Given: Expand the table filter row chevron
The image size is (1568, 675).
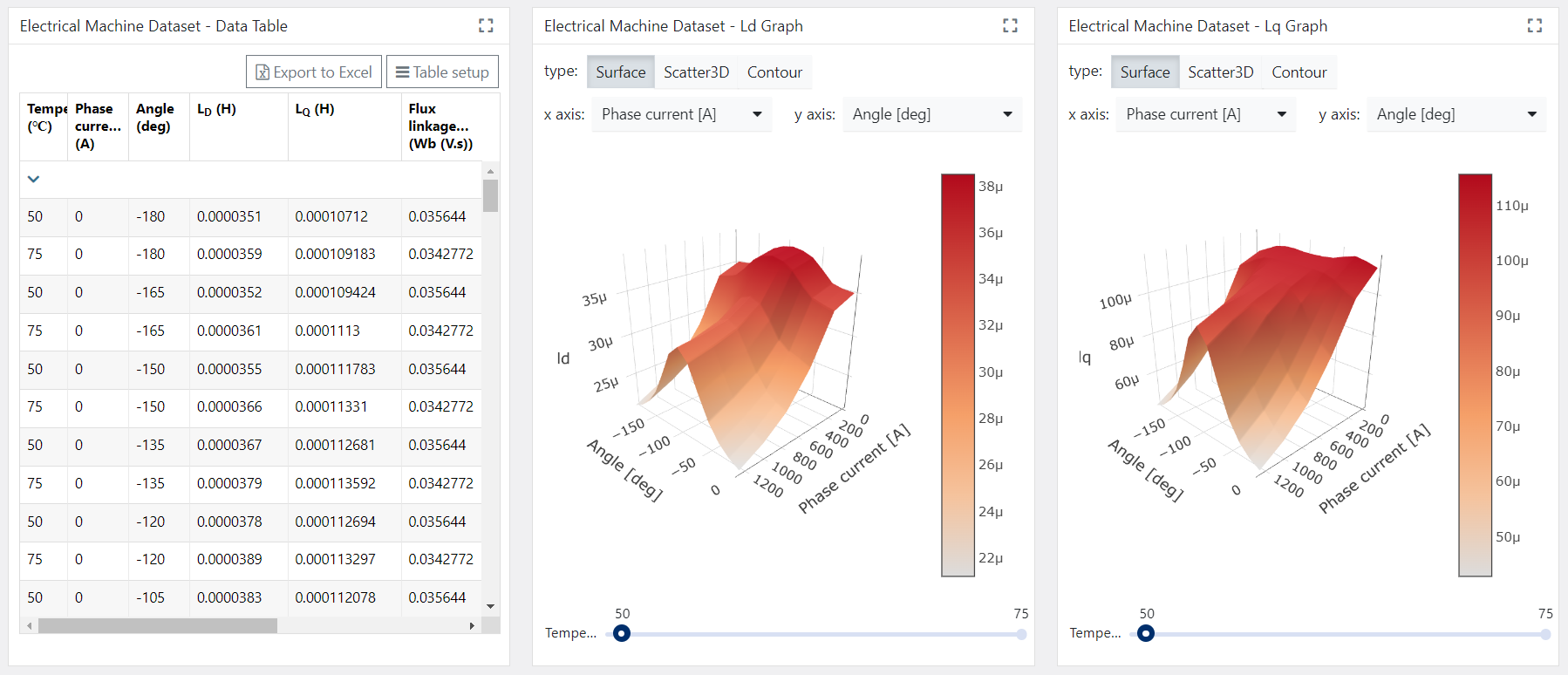Looking at the screenshot, I should click(34, 179).
